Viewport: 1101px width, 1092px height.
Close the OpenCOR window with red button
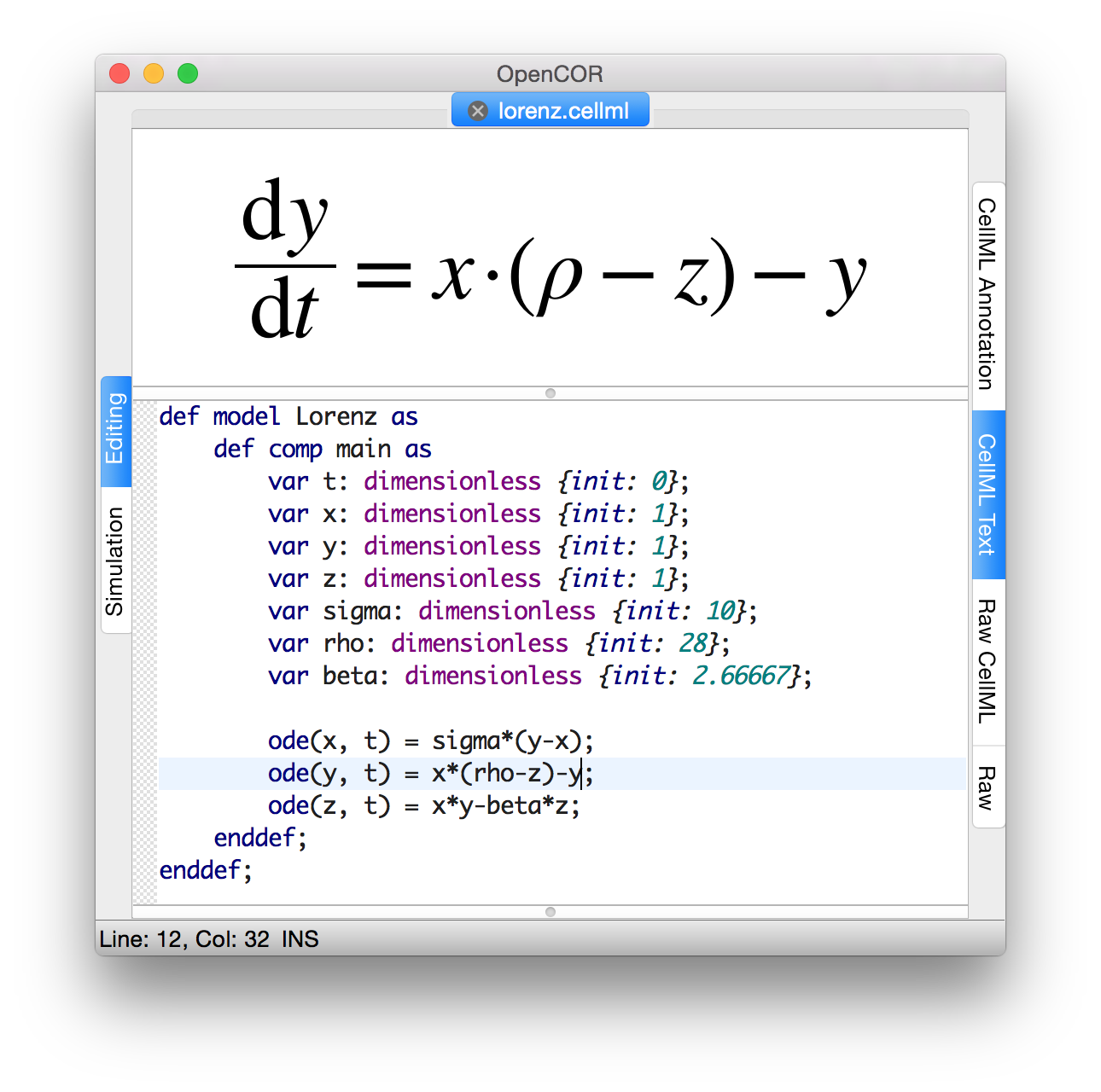pos(119,74)
